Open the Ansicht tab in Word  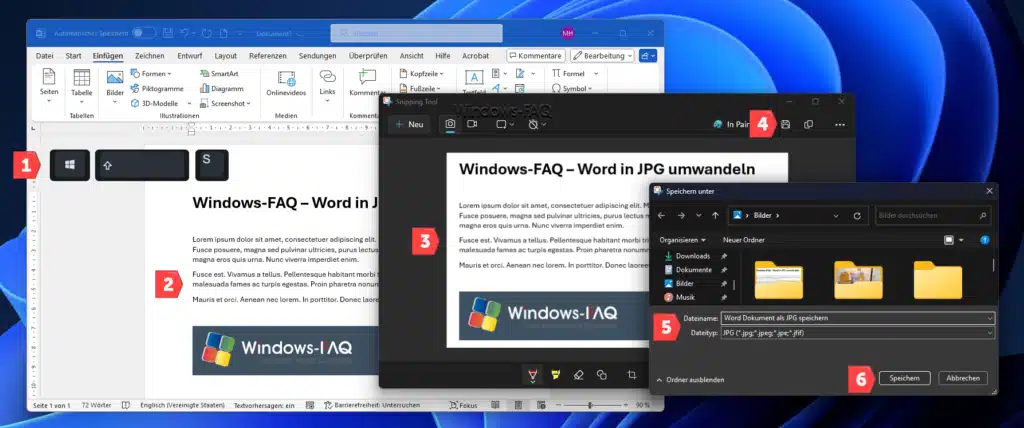coord(411,56)
